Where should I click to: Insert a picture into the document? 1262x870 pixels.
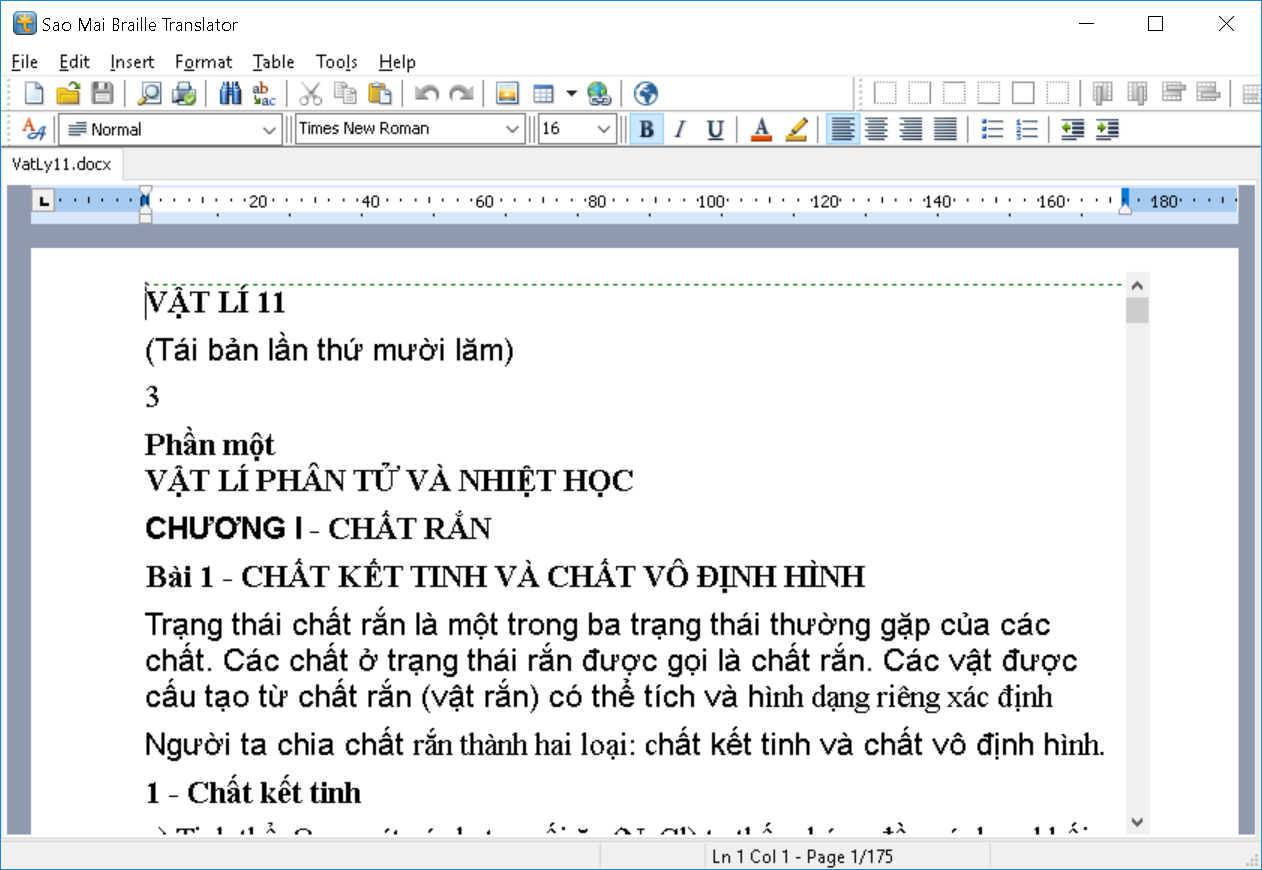click(x=507, y=93)
